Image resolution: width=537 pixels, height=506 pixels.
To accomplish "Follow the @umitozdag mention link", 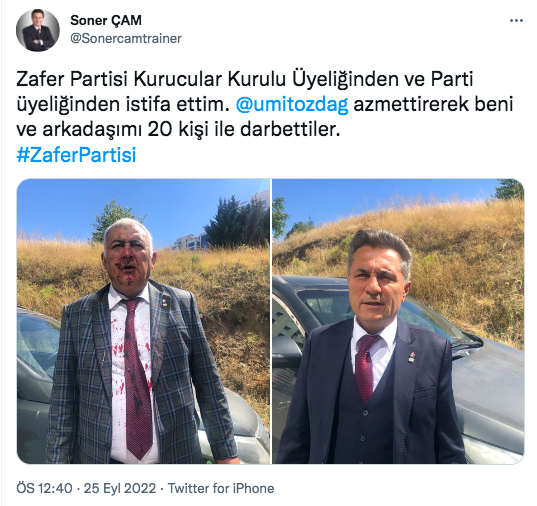I will click(292, 104).
